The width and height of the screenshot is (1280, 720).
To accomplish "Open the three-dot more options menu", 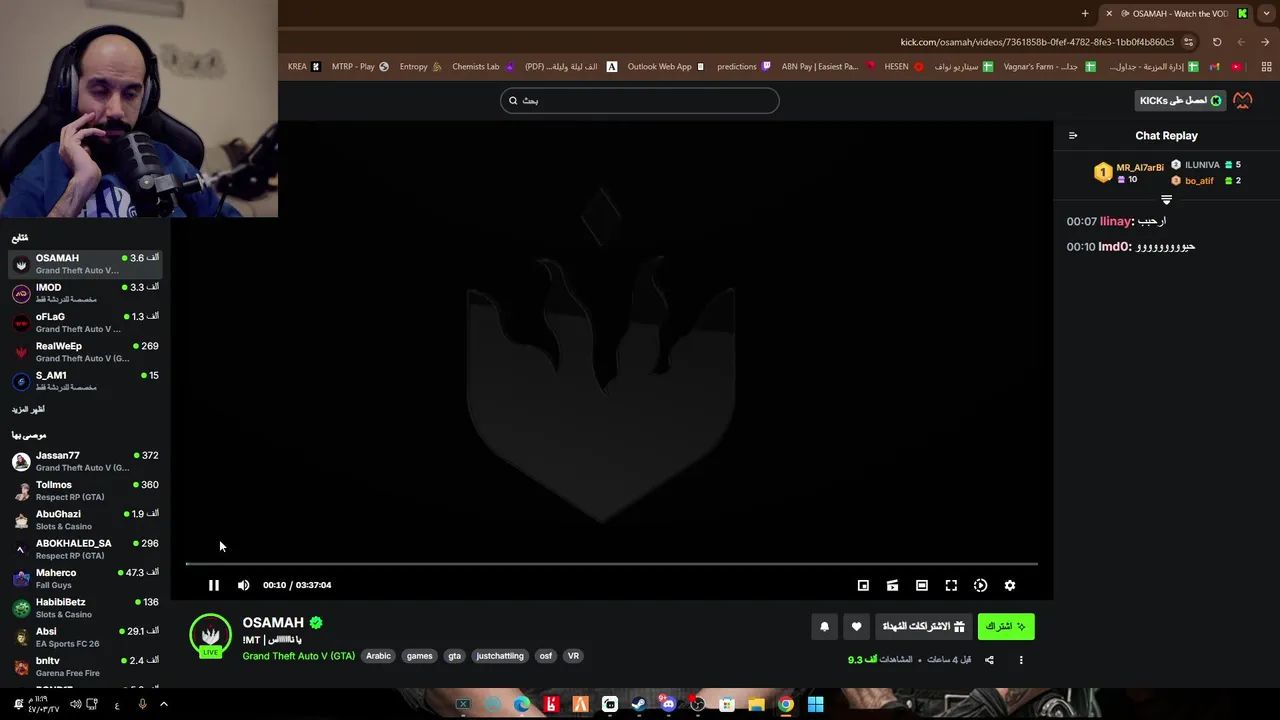I will [x=1021, y=660].
